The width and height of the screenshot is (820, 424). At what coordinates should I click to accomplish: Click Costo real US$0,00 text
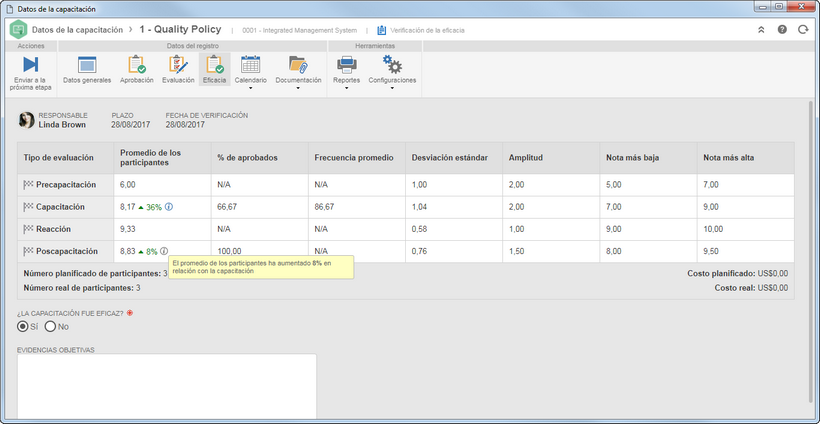pyautogui.click(x=751, y=288)
